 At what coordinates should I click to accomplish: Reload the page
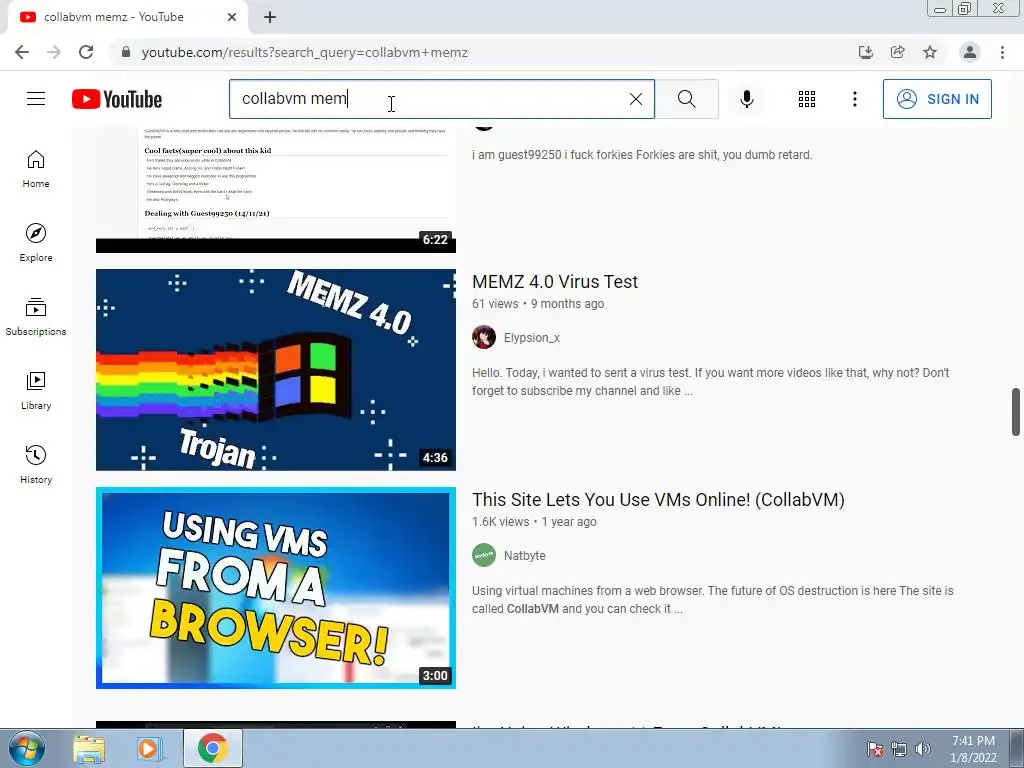click(x=86, y=52)
